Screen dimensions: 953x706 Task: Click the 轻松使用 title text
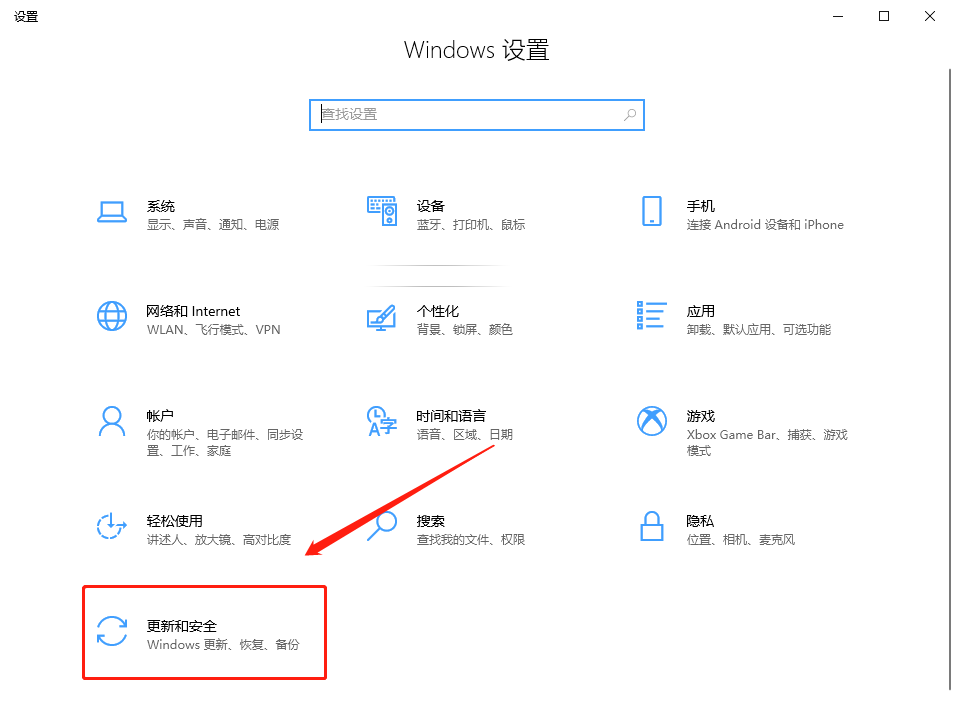(x=174, y=521)
